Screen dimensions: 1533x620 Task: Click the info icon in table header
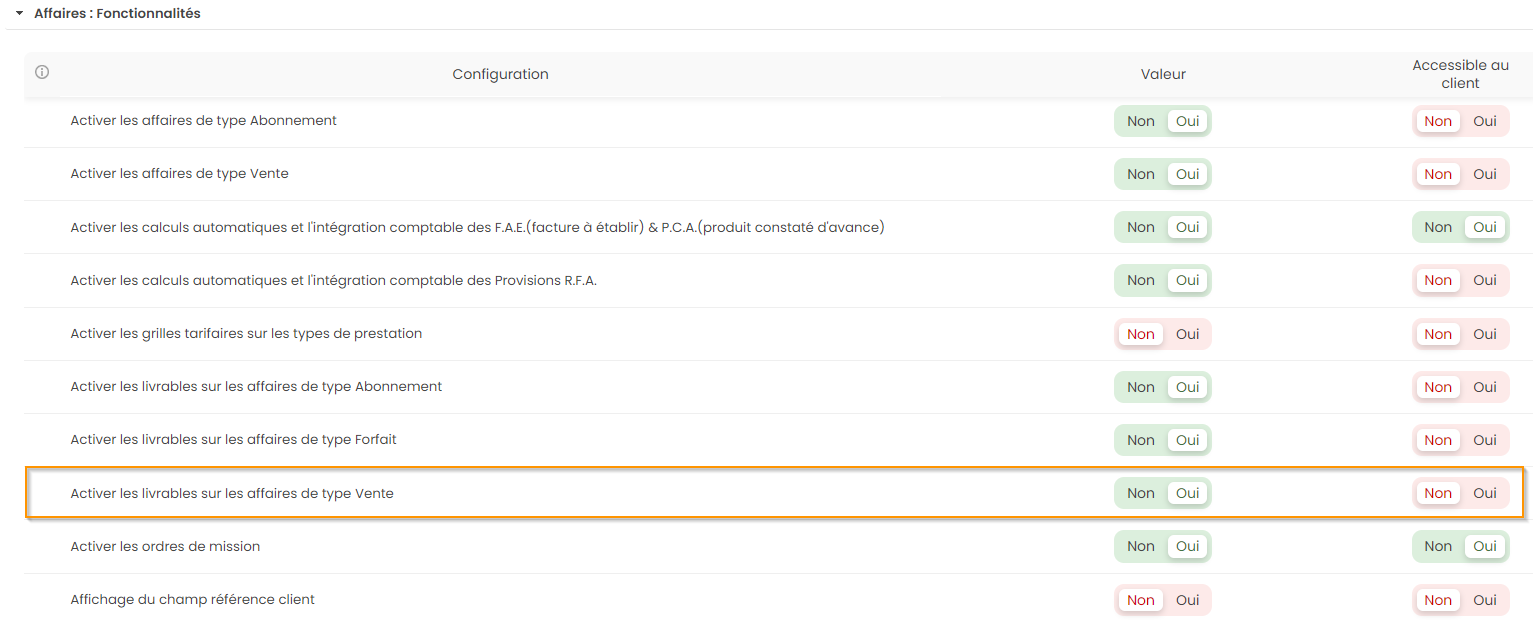42,72
